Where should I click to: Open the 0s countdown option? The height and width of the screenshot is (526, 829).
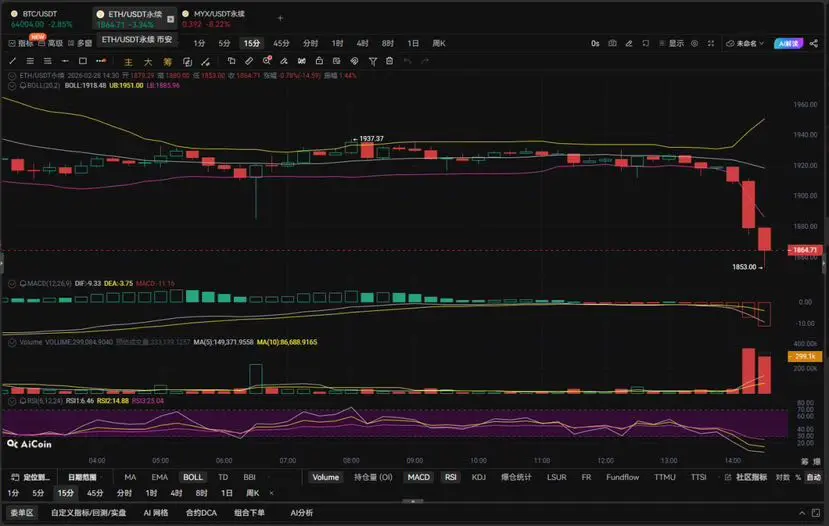tap(595, 43)
